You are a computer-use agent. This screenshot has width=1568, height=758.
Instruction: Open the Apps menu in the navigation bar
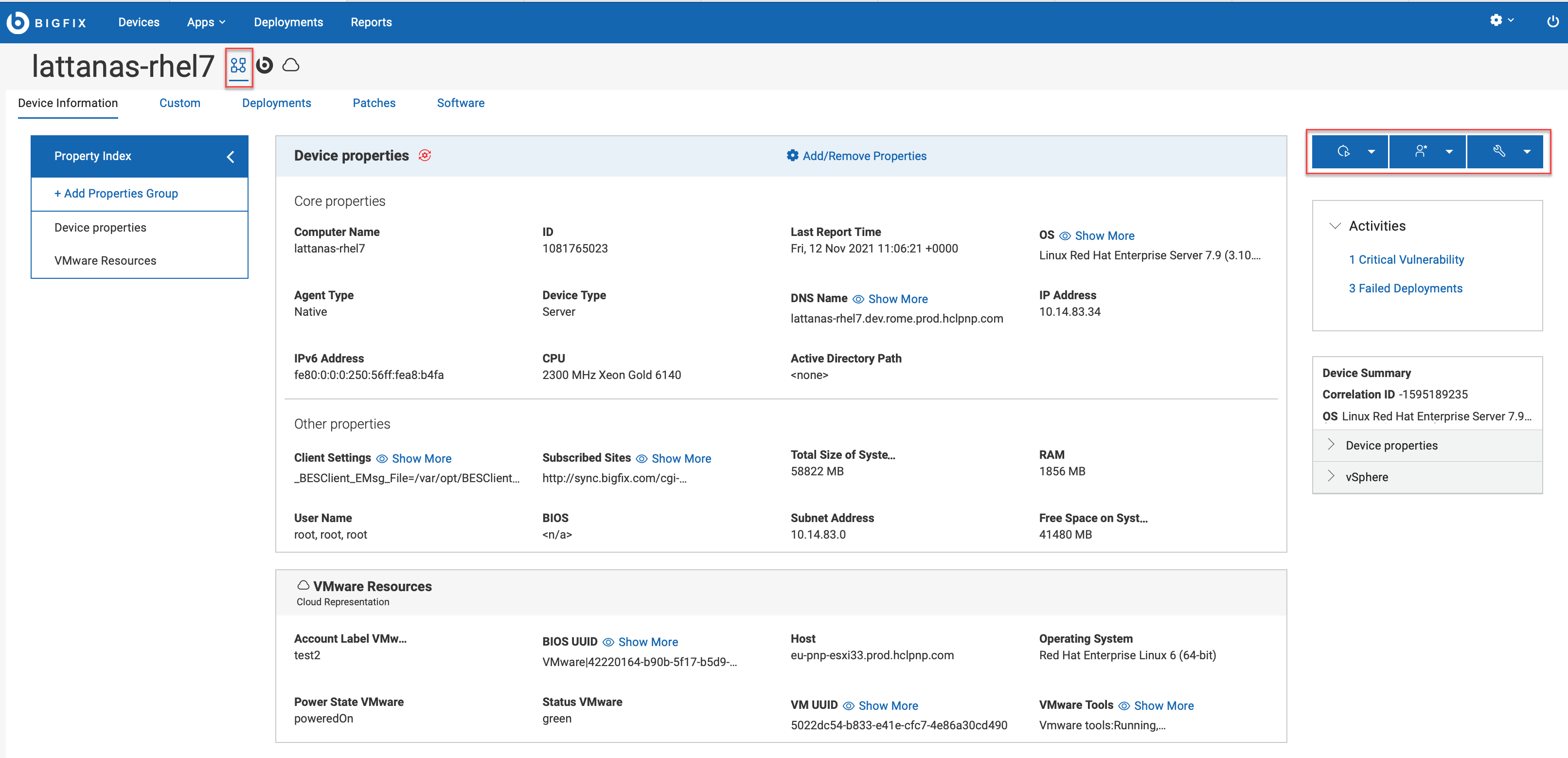pyautogui.click(x=206, y=22)
